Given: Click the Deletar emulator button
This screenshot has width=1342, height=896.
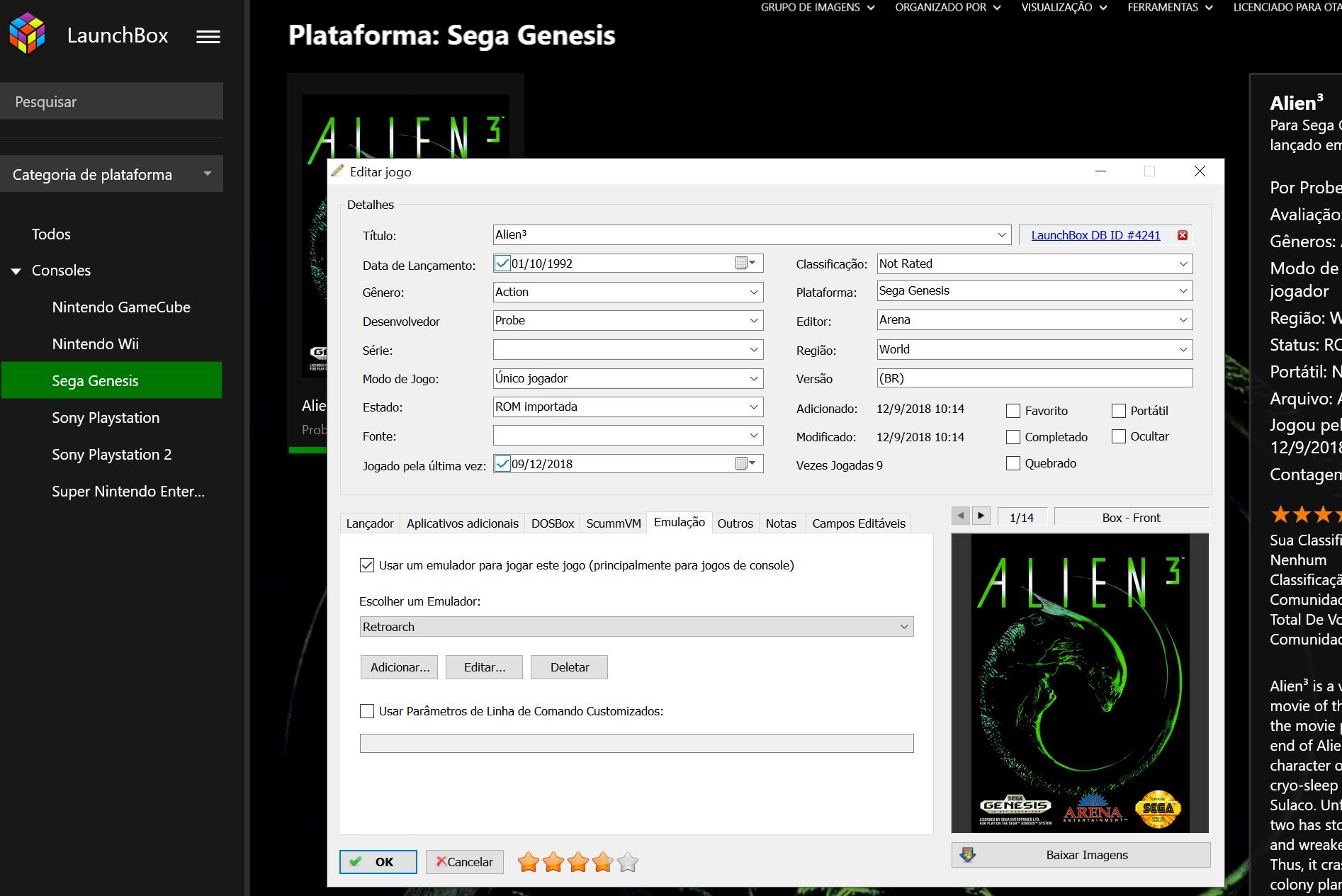Looking at the screenshot, I should (x=570, y=667).
